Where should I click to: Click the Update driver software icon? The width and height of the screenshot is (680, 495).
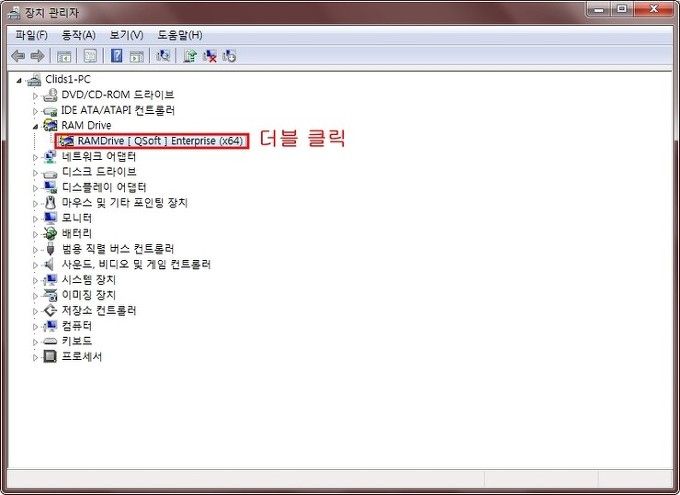(x=190, y=56)
